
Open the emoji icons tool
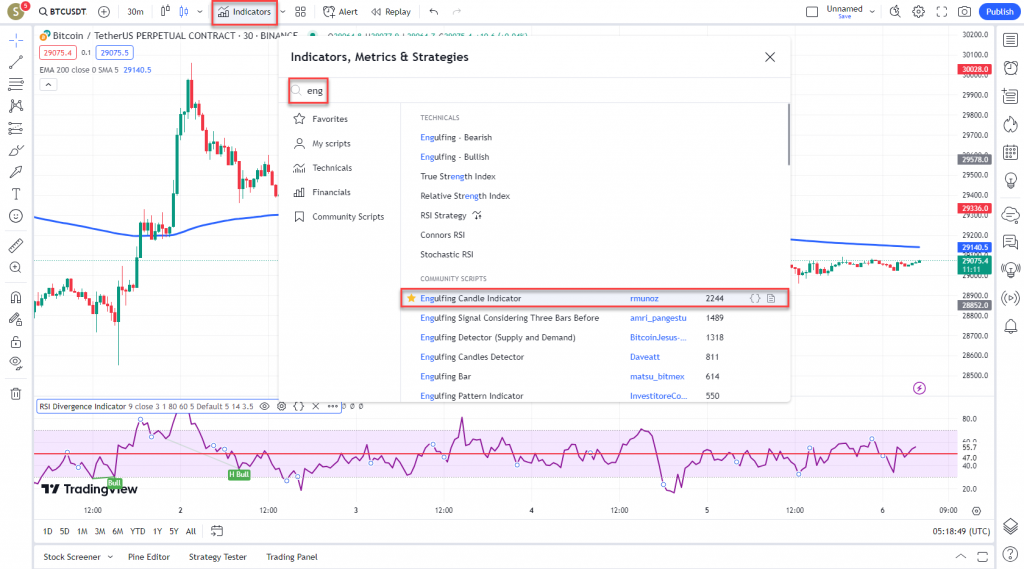(x=16, y=216)
